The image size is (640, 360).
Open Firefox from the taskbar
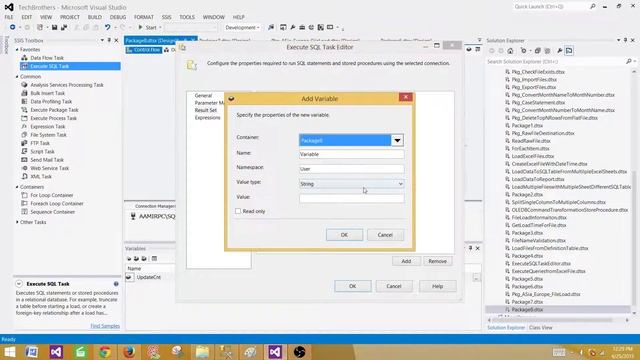tap(129, 351)
